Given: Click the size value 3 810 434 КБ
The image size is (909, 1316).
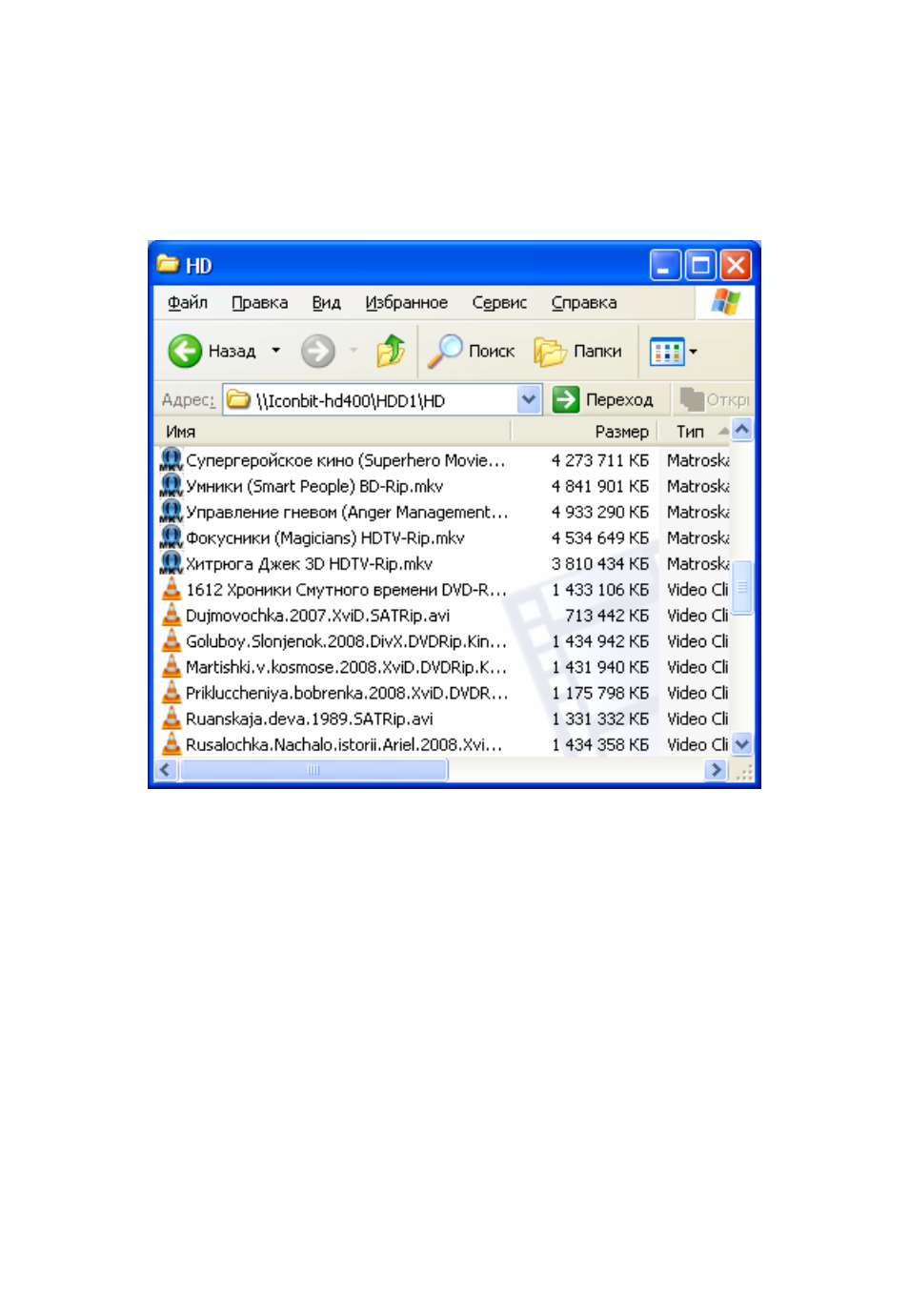Looking at the screenshot, I should pyautogui.click(x=600, y=563).
